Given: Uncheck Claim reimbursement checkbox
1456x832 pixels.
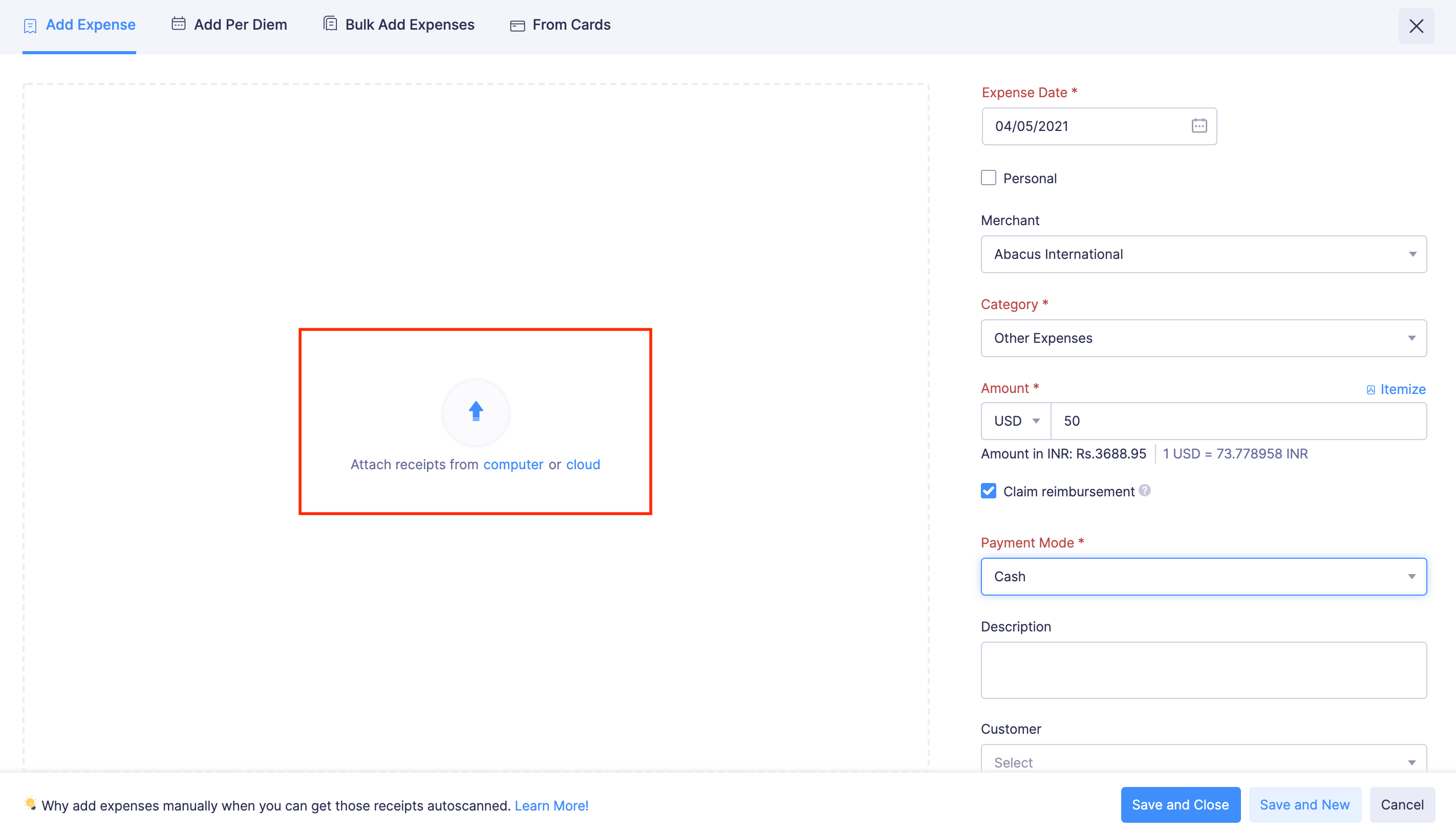Looking at the screenshot, I should point(989,491).
